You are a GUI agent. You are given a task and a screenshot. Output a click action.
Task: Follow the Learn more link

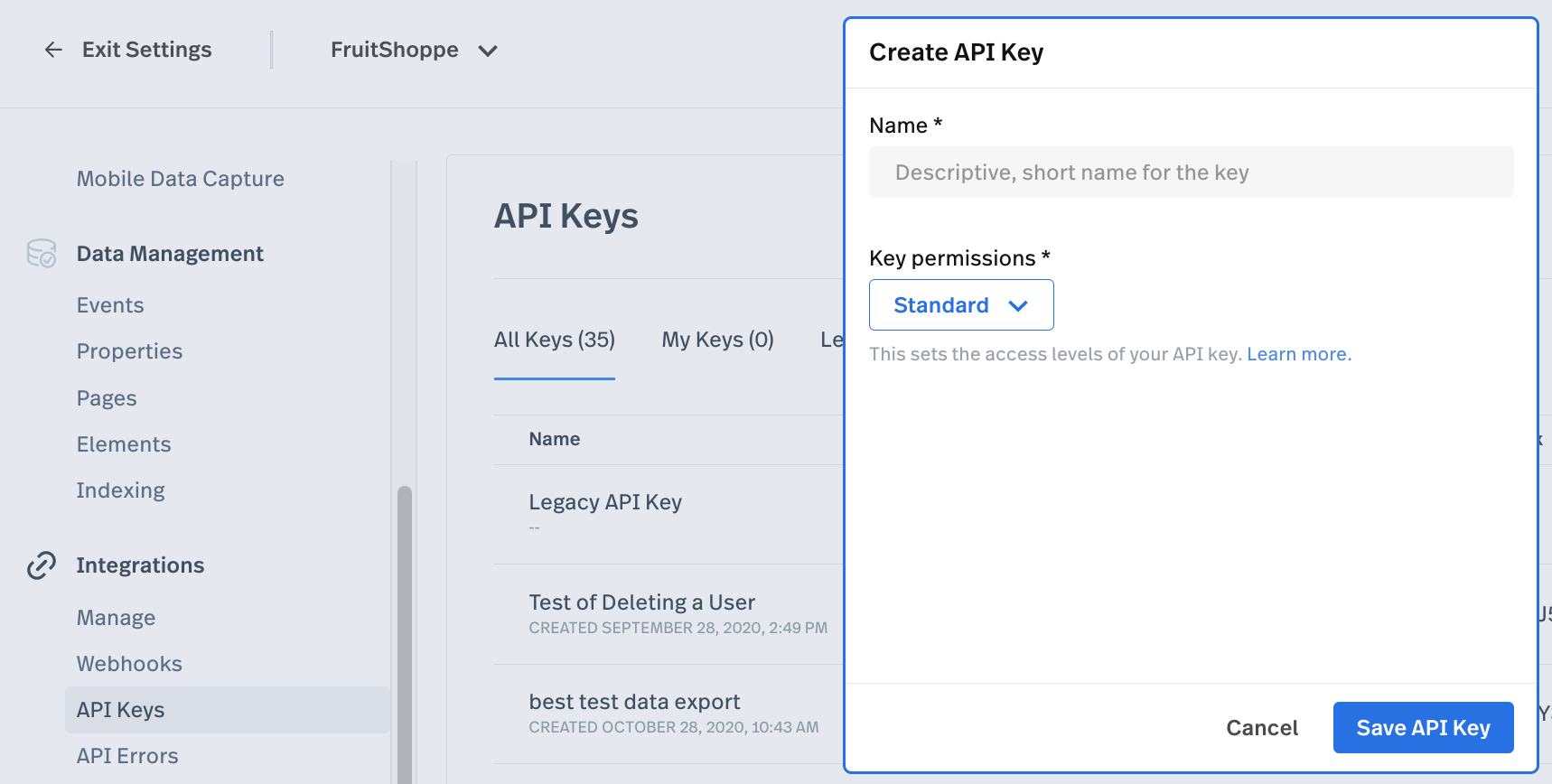pyautogui.click(x=1299, y=354)
